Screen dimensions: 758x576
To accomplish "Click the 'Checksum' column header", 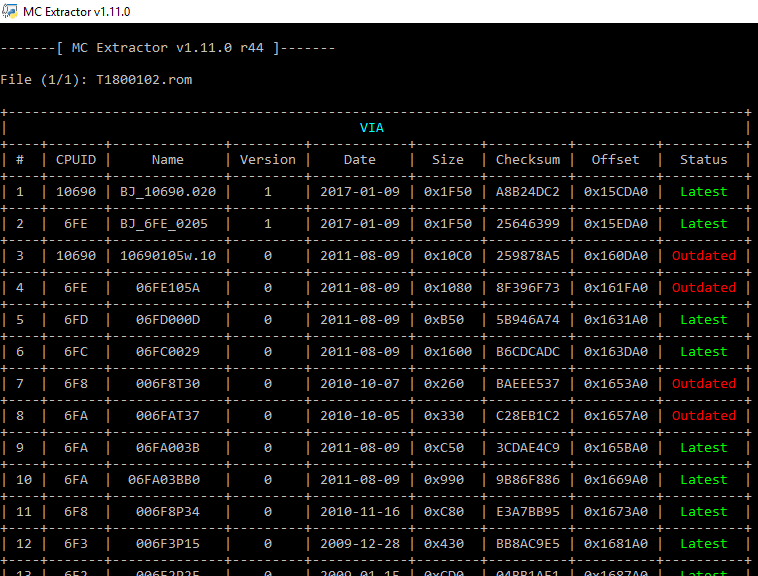I will pyautogui.click(x=528, y=159).
